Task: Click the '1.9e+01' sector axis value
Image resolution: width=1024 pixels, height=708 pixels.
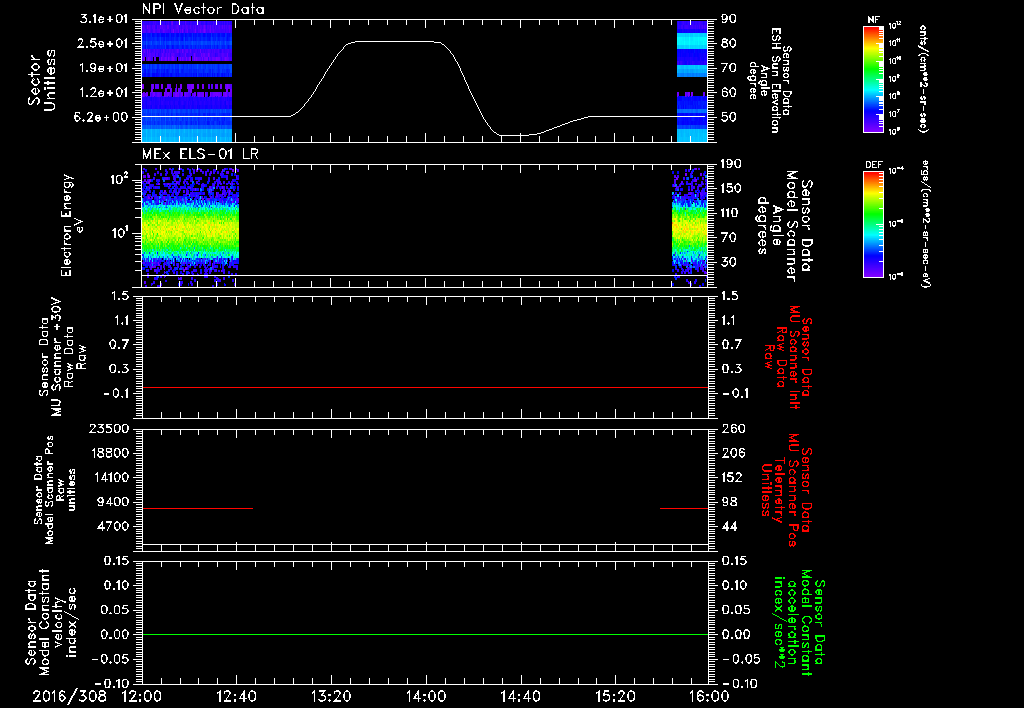Action: click(104, 68)
